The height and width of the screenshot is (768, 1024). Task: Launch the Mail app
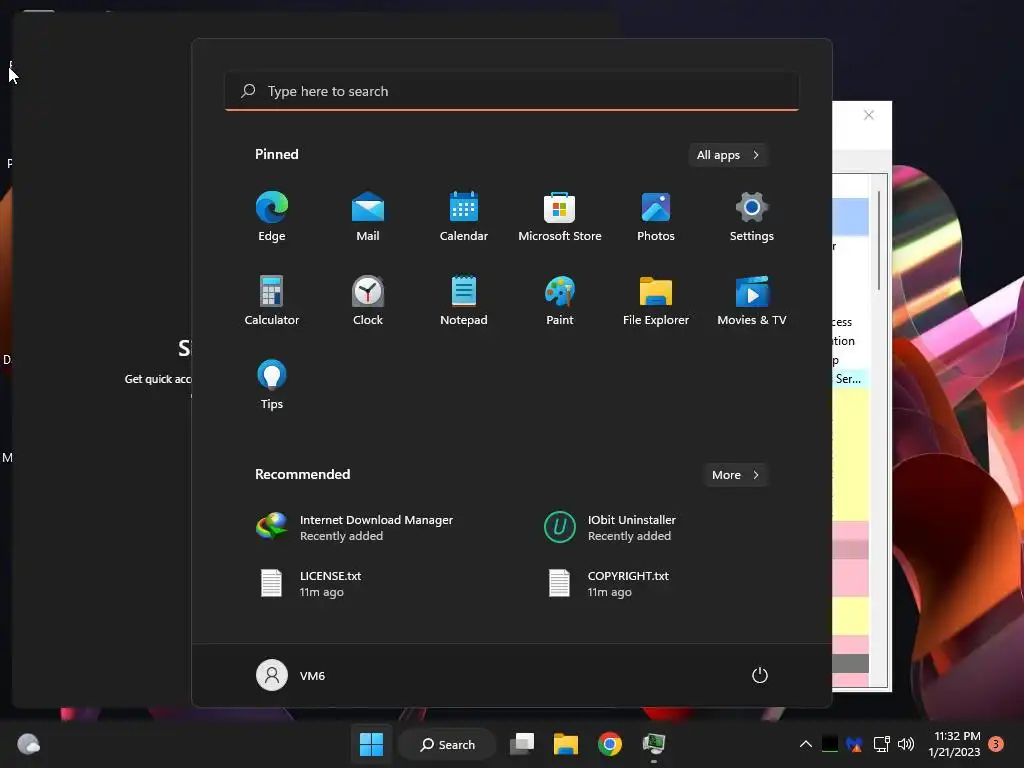click(x=368, y=216)
